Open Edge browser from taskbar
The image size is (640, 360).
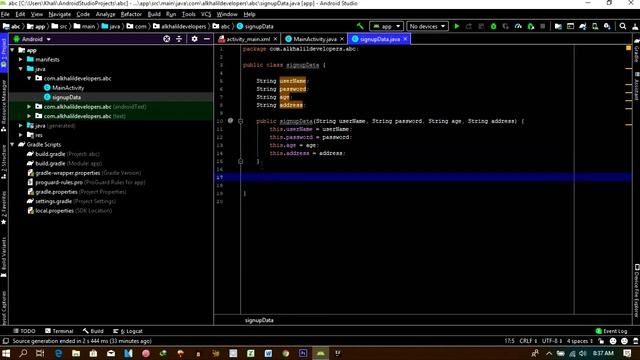coord(58,353)
